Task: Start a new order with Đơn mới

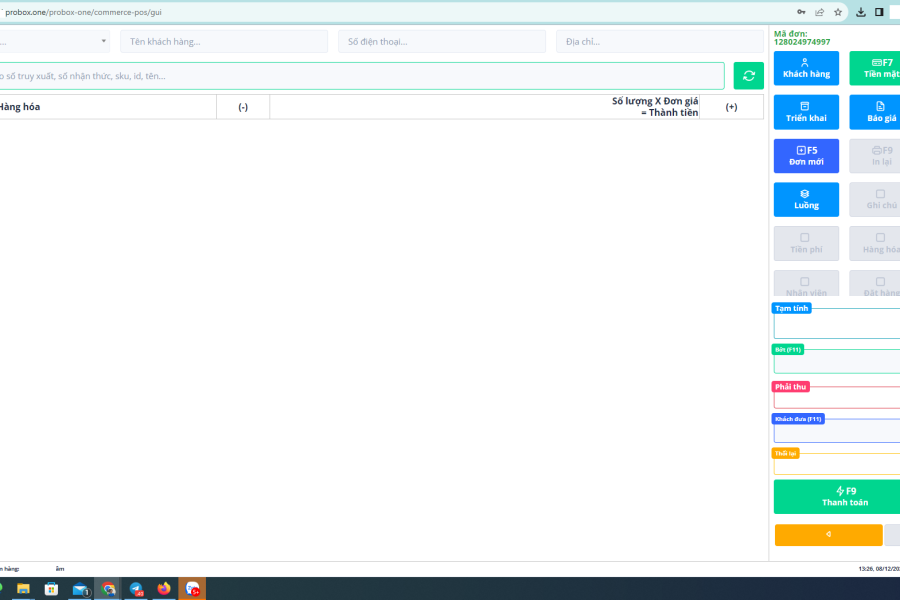Action: [806, 156]
